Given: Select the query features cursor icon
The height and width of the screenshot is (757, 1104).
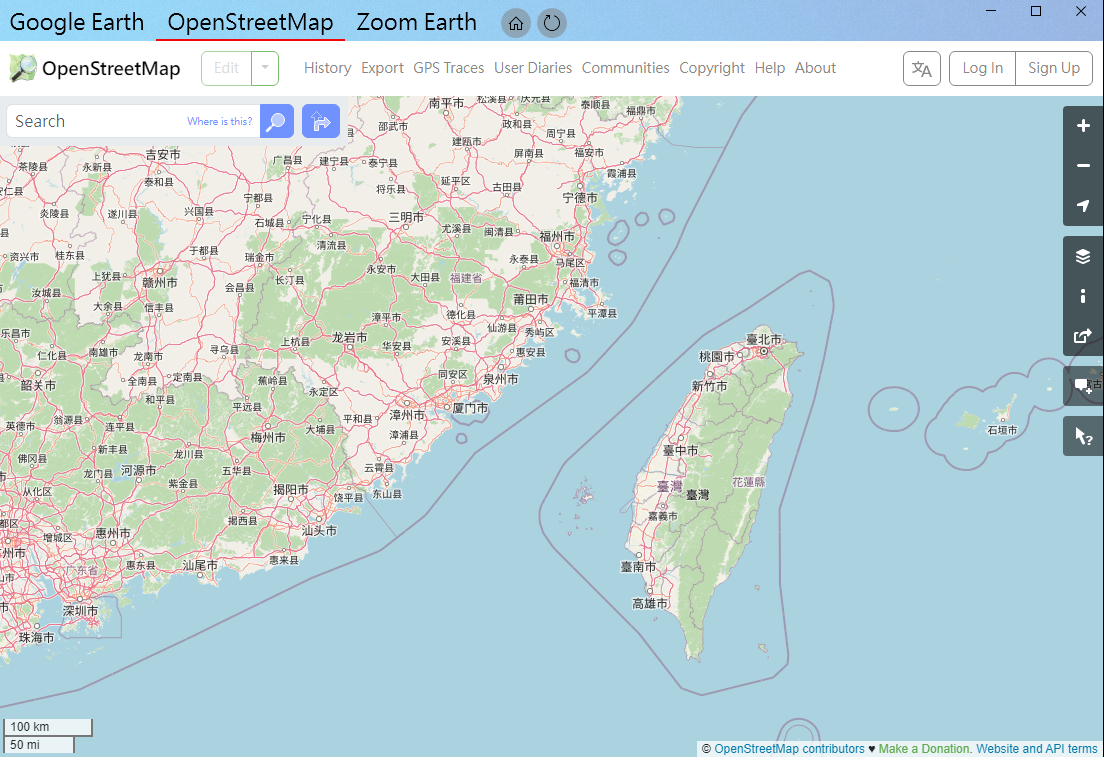Looking at the screenshot, I should (1083, 437).
